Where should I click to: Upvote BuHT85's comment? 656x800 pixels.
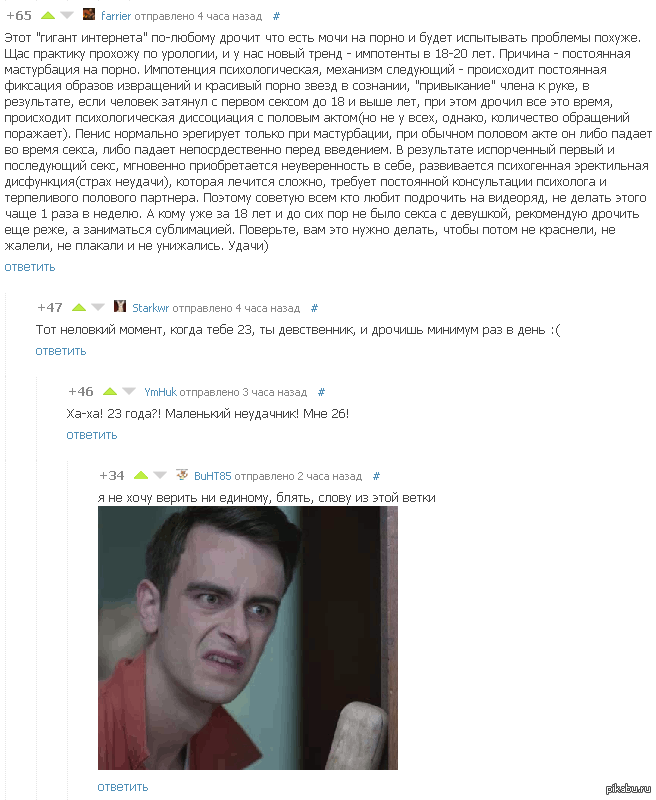pyautogui.click(x=141, y=476)
